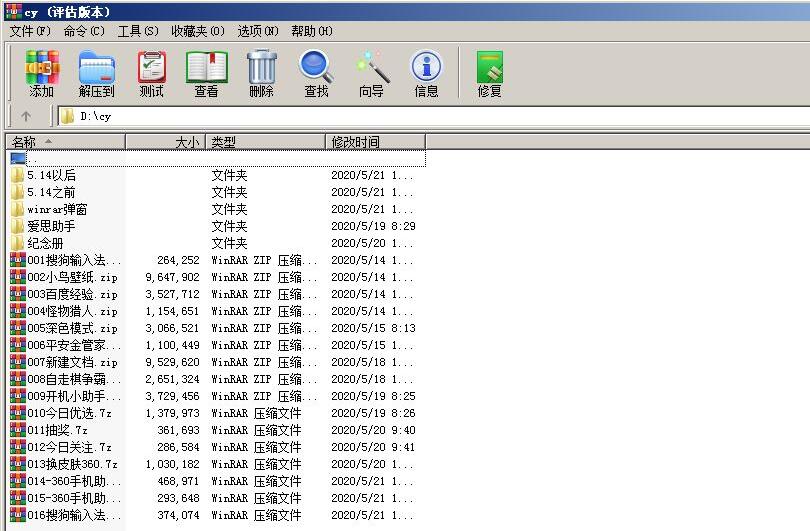Open the File (文件) menu
Screen dimensions: 810x531
30,31
